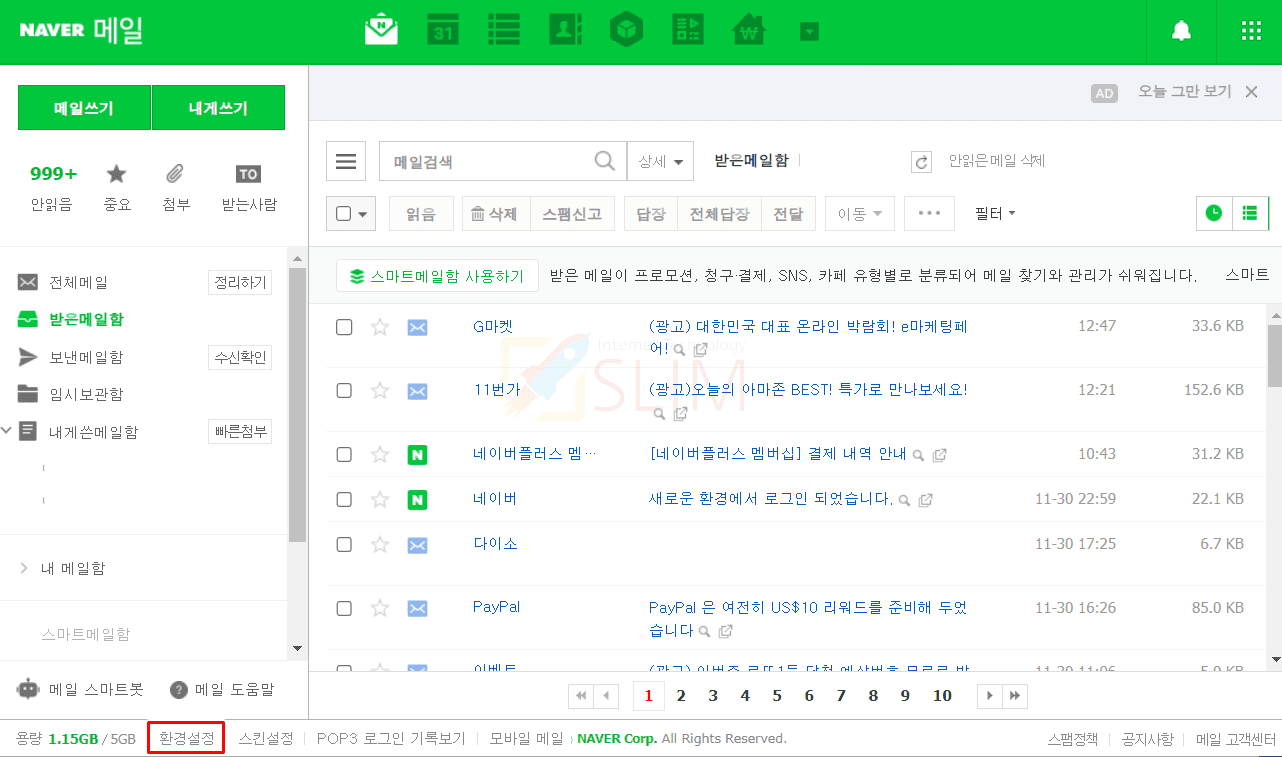Open 전체메일 folder
Screen dimensions: 1282x757
(78, 283)
